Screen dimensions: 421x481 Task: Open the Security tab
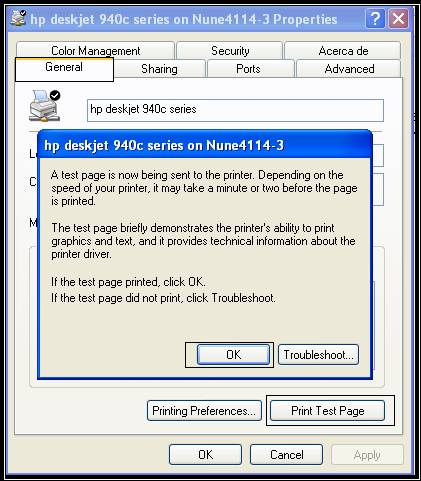coord(230,50)
